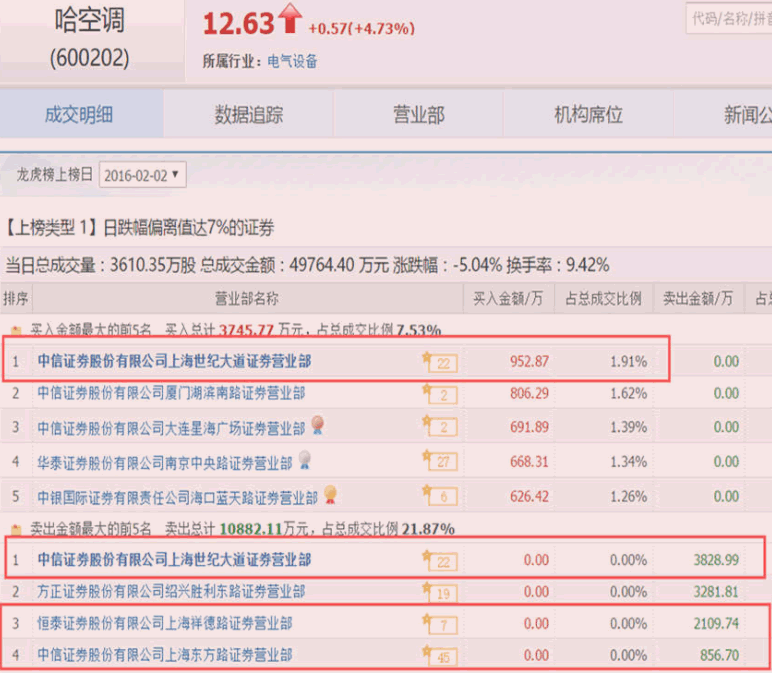Open 中银国际证券海口蓝天路证券营业部 link
This screenshot has height=673, width=772.
coord(178,496)
